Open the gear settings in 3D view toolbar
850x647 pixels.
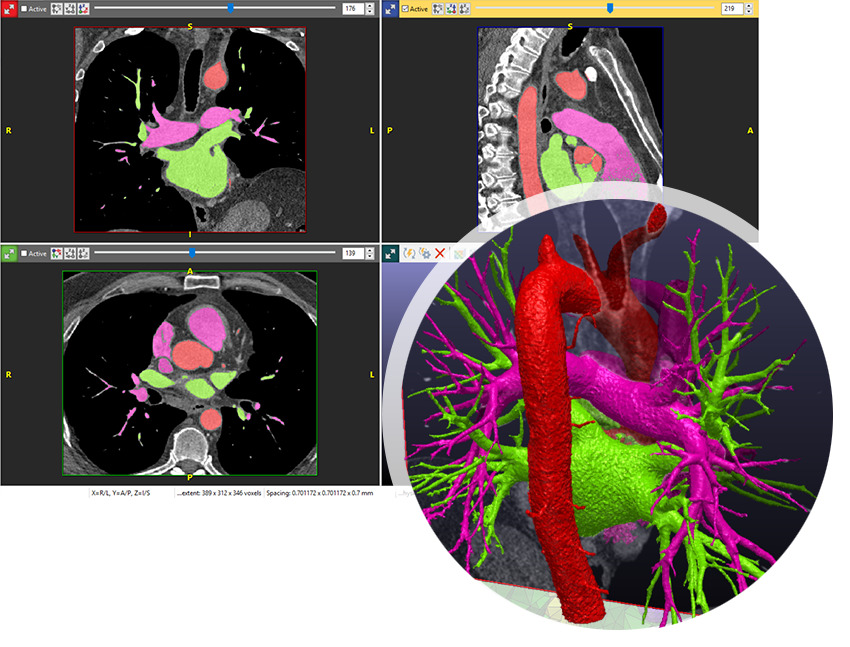click(x=424, y=254)
